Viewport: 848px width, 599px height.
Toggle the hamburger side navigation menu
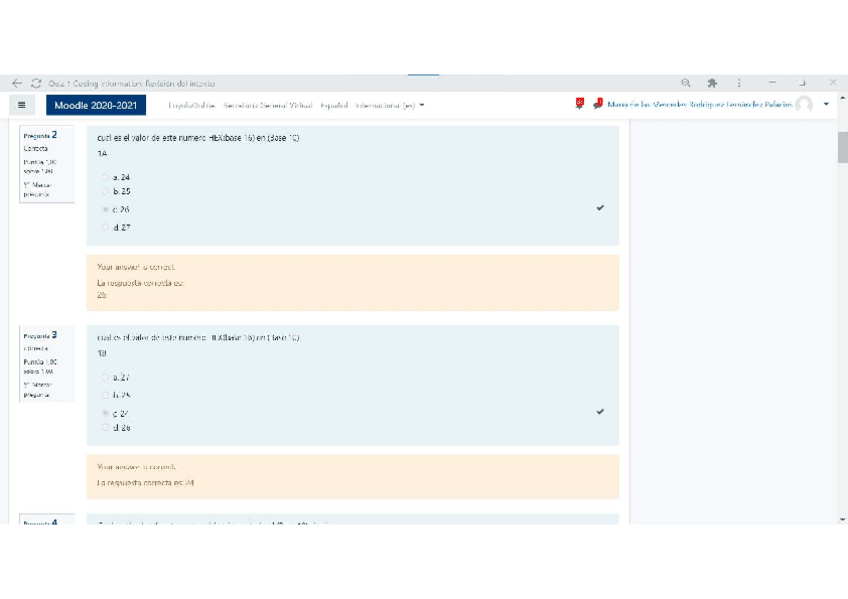pyautogui.click(x=22, y=105)
